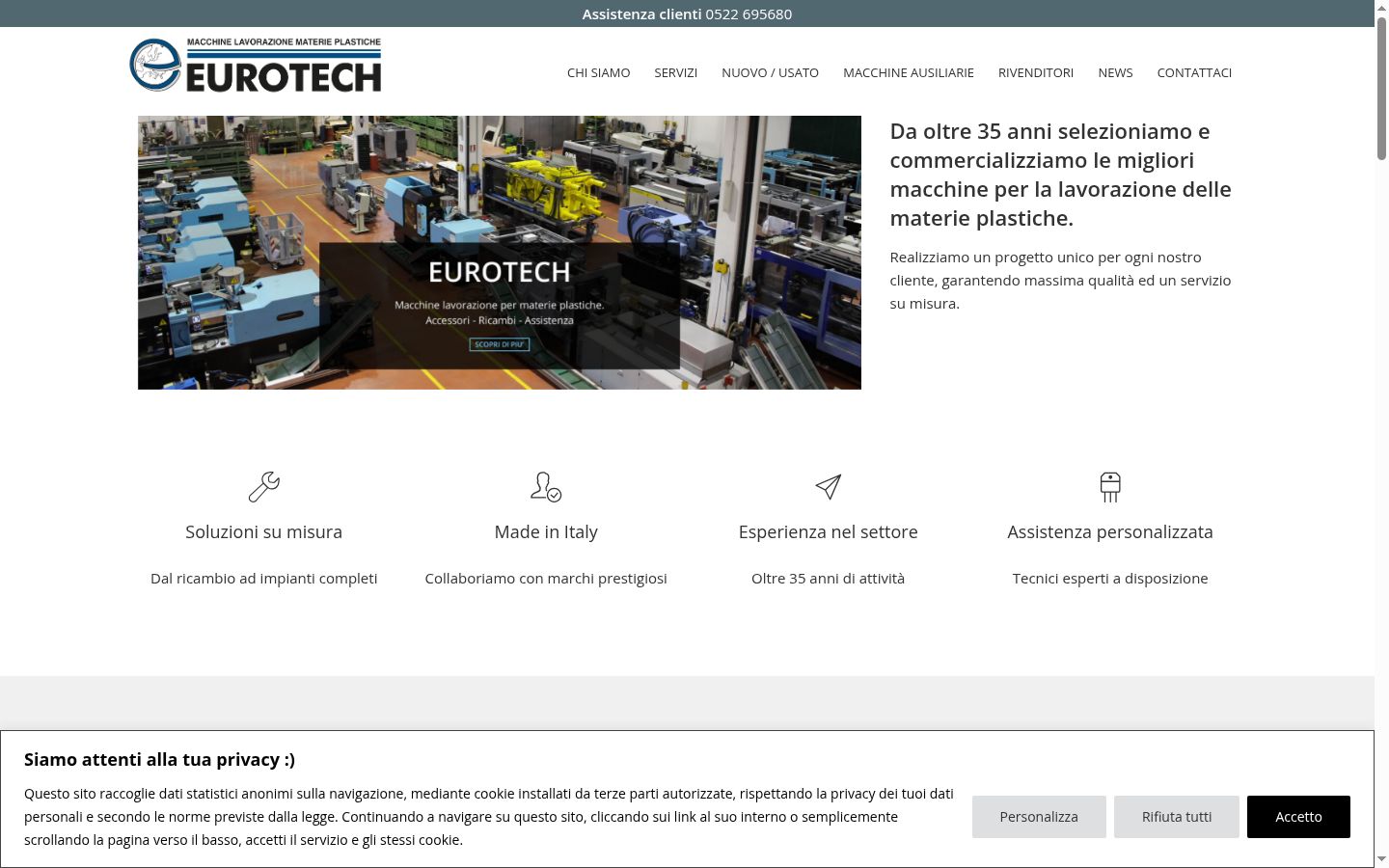Click the Accetto cookie button
Image resolution: width=1389 pixels, height=868 pixels.
tap(1298, 817)
